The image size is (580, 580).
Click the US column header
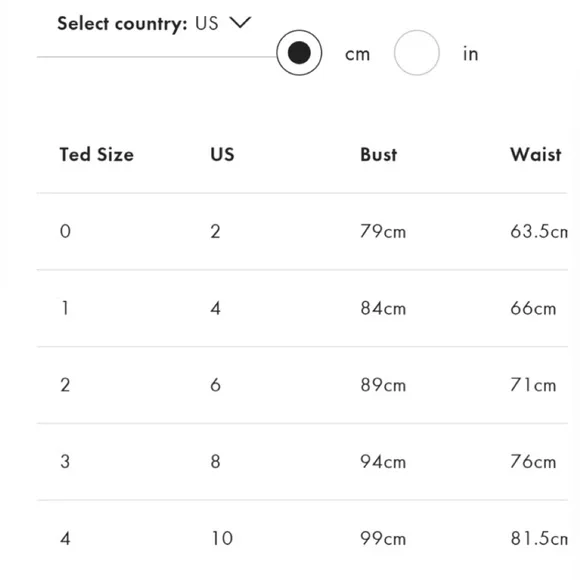222,154
